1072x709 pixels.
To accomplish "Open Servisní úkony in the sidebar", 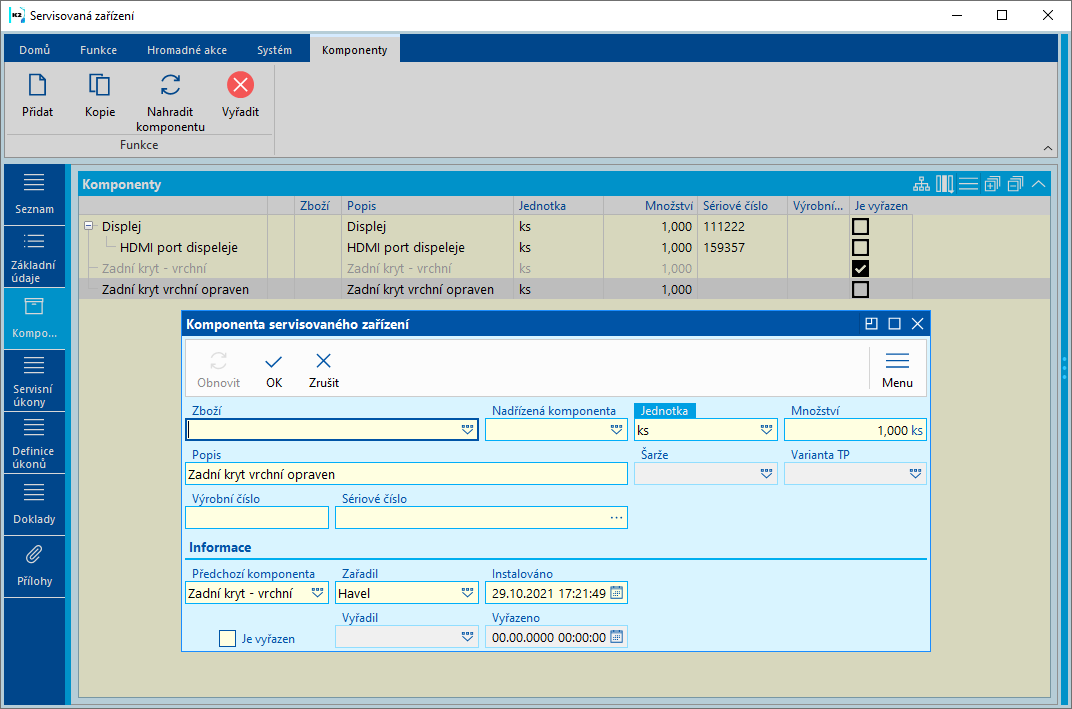I will pos(34,380).
